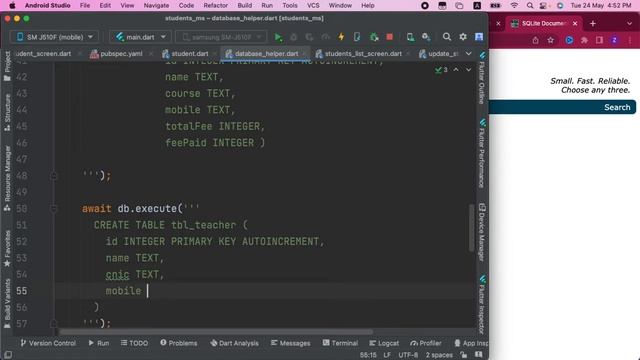The height and width of the screenshot is (360, 640).
Task: Go to previous highlighted problem arrow
Action: 456,70
